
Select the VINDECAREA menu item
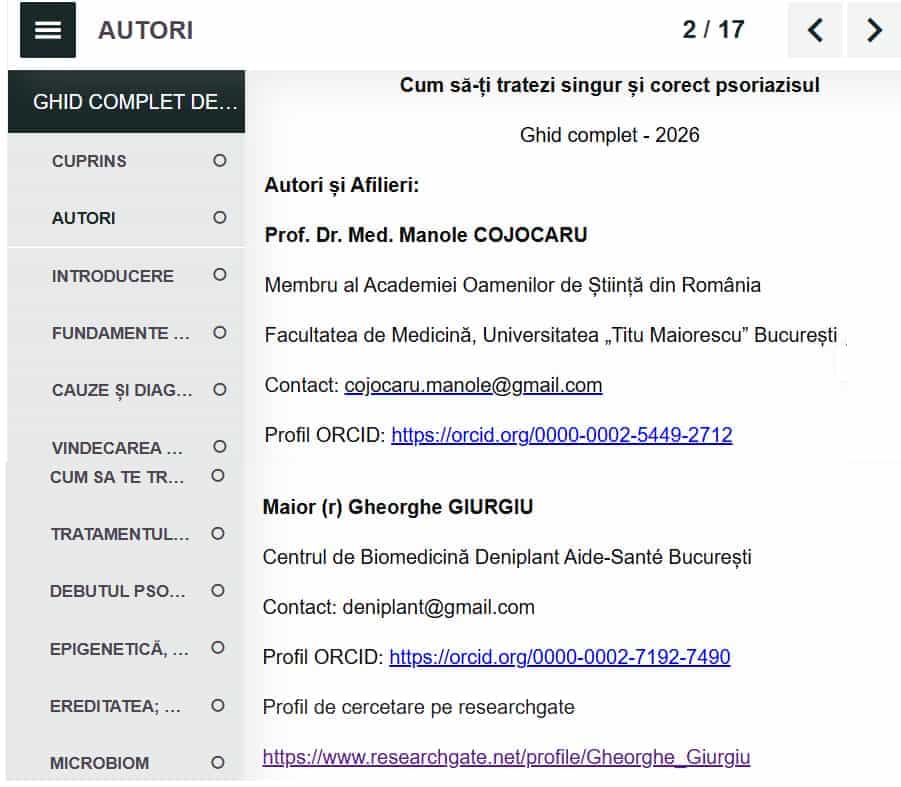(117, 448)
